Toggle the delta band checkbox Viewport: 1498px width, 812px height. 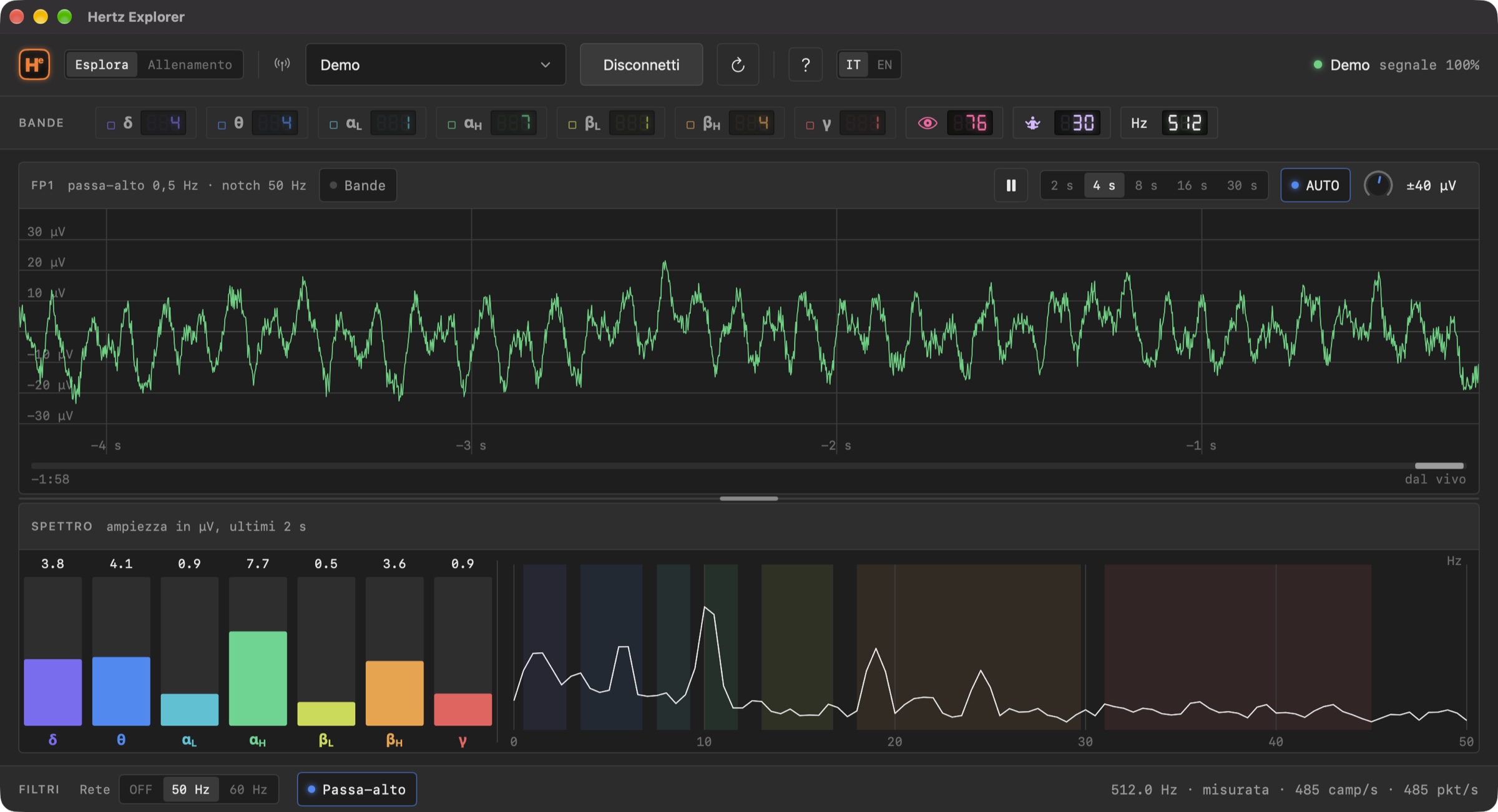[x=111, y=125]
